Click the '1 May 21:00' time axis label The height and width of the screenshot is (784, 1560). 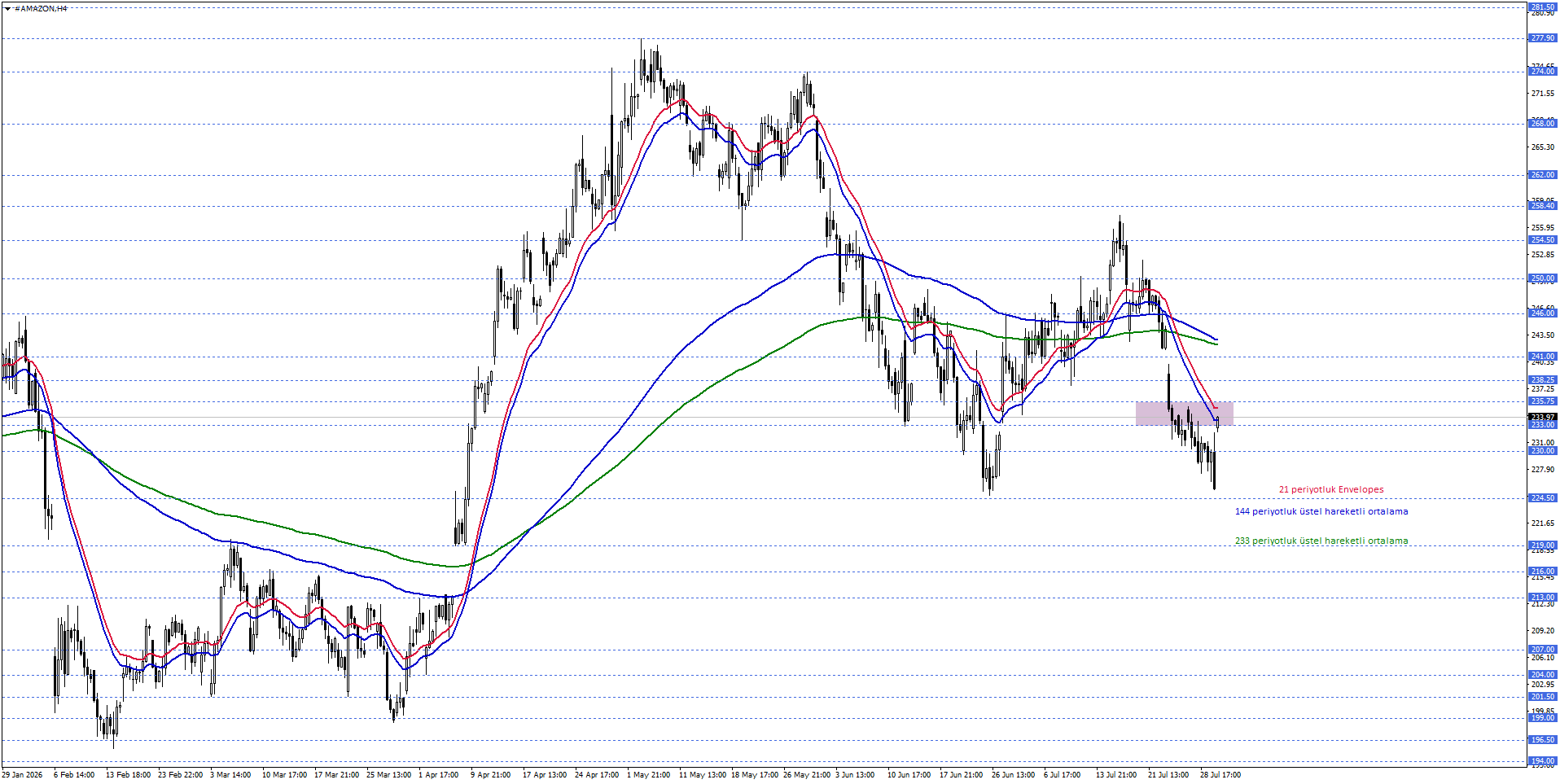649,775
